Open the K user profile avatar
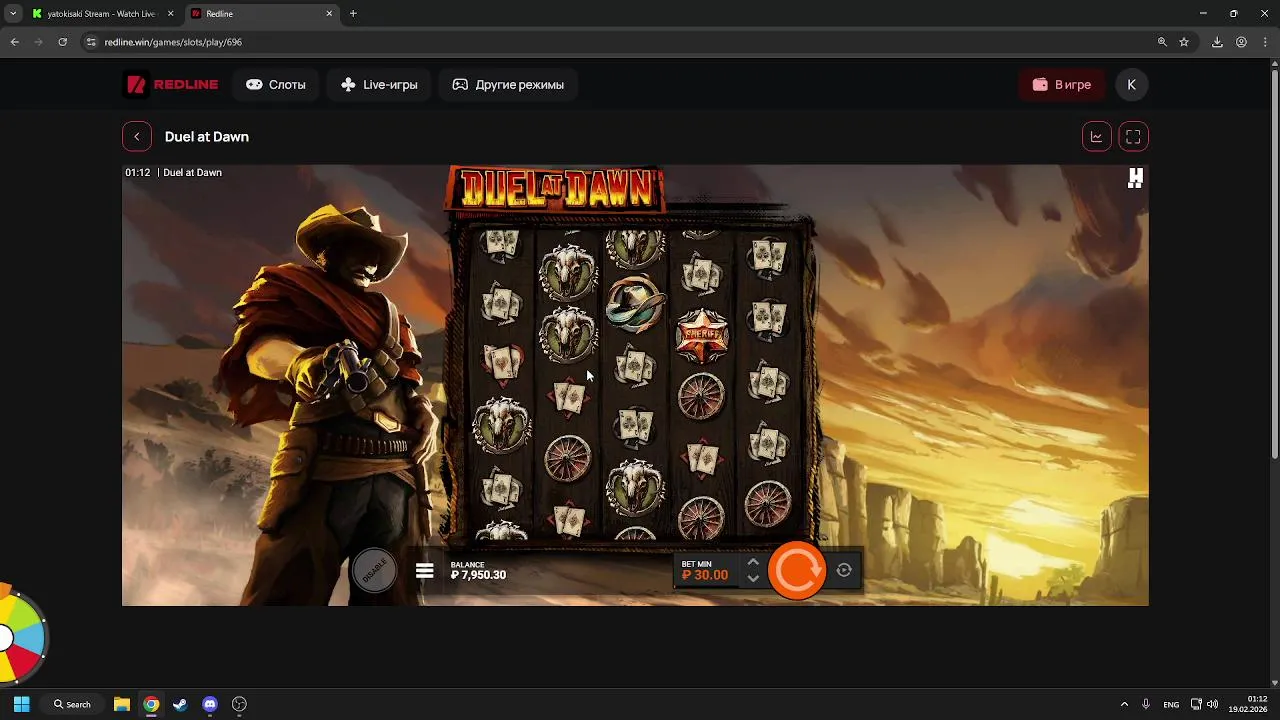 click(x=1132, y=85)
